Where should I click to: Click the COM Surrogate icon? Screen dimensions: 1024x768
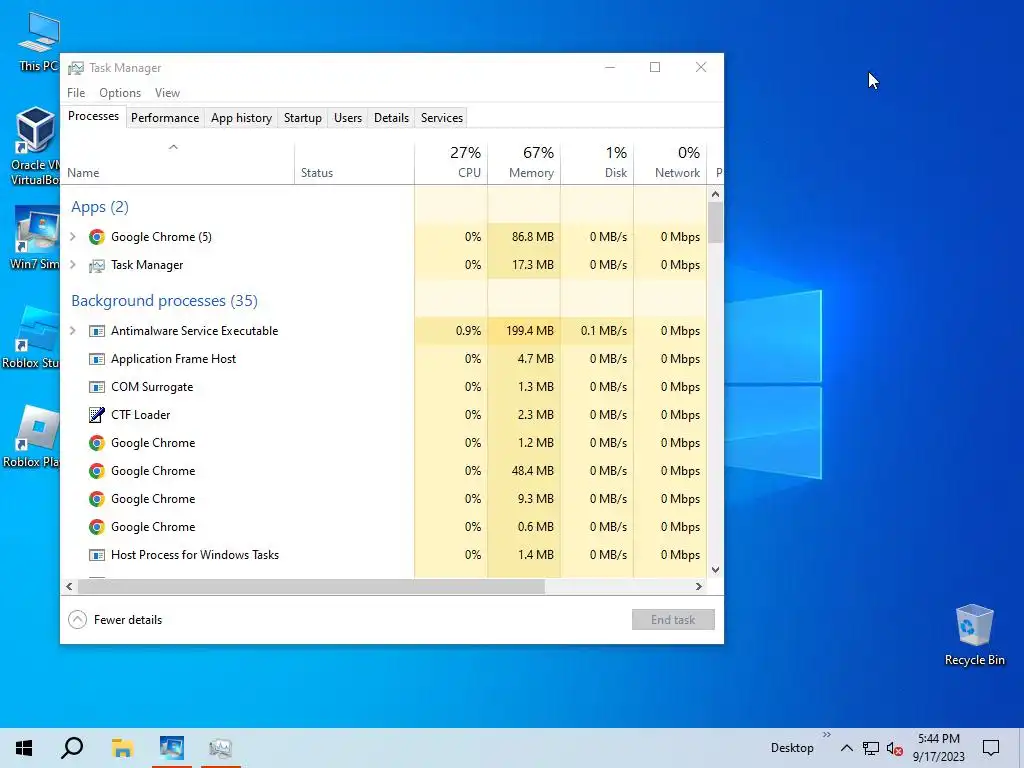click(x=97, y=387)
